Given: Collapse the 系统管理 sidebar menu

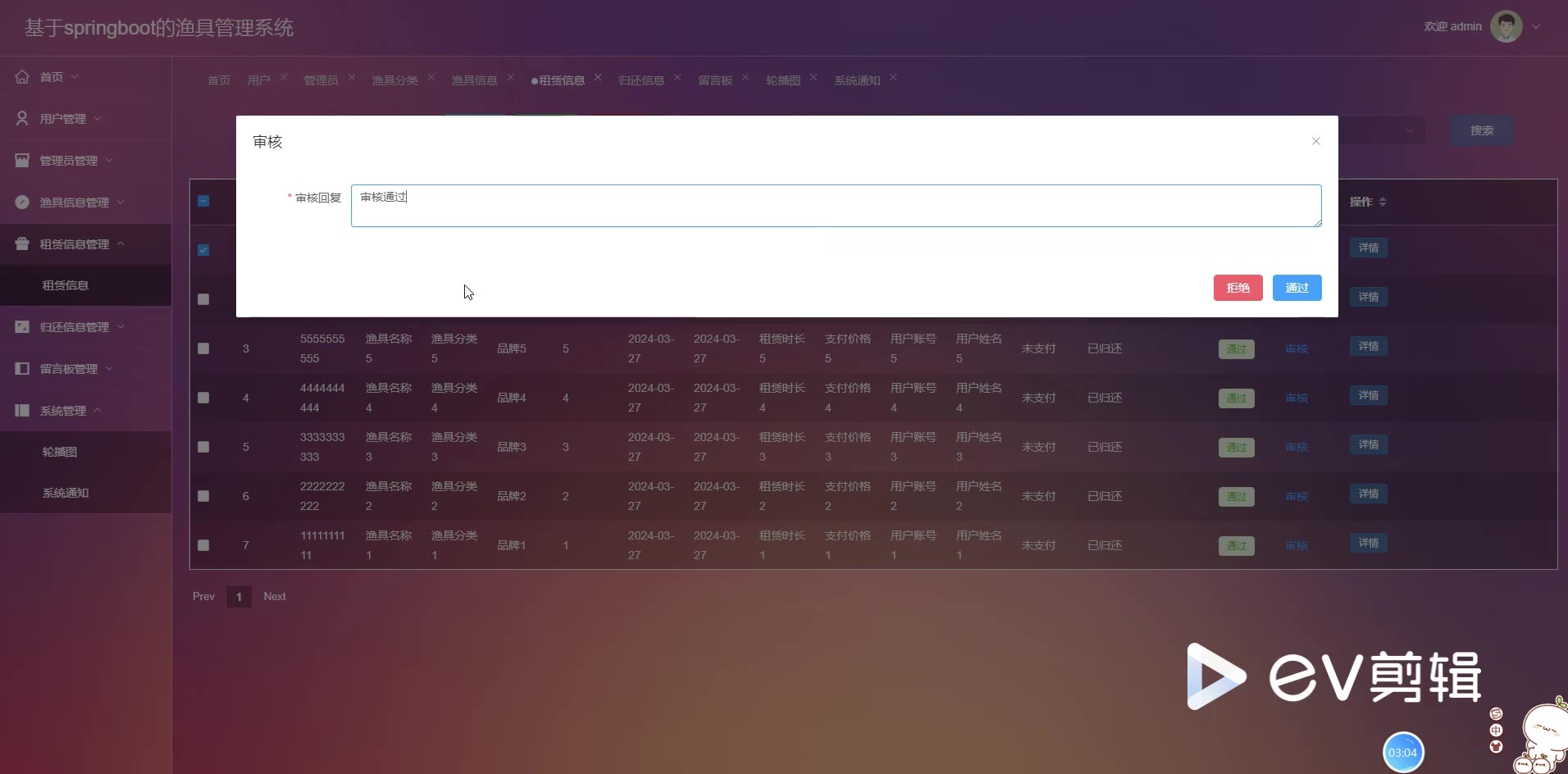Looking at the screenshot, I should (x=98, y=410).
